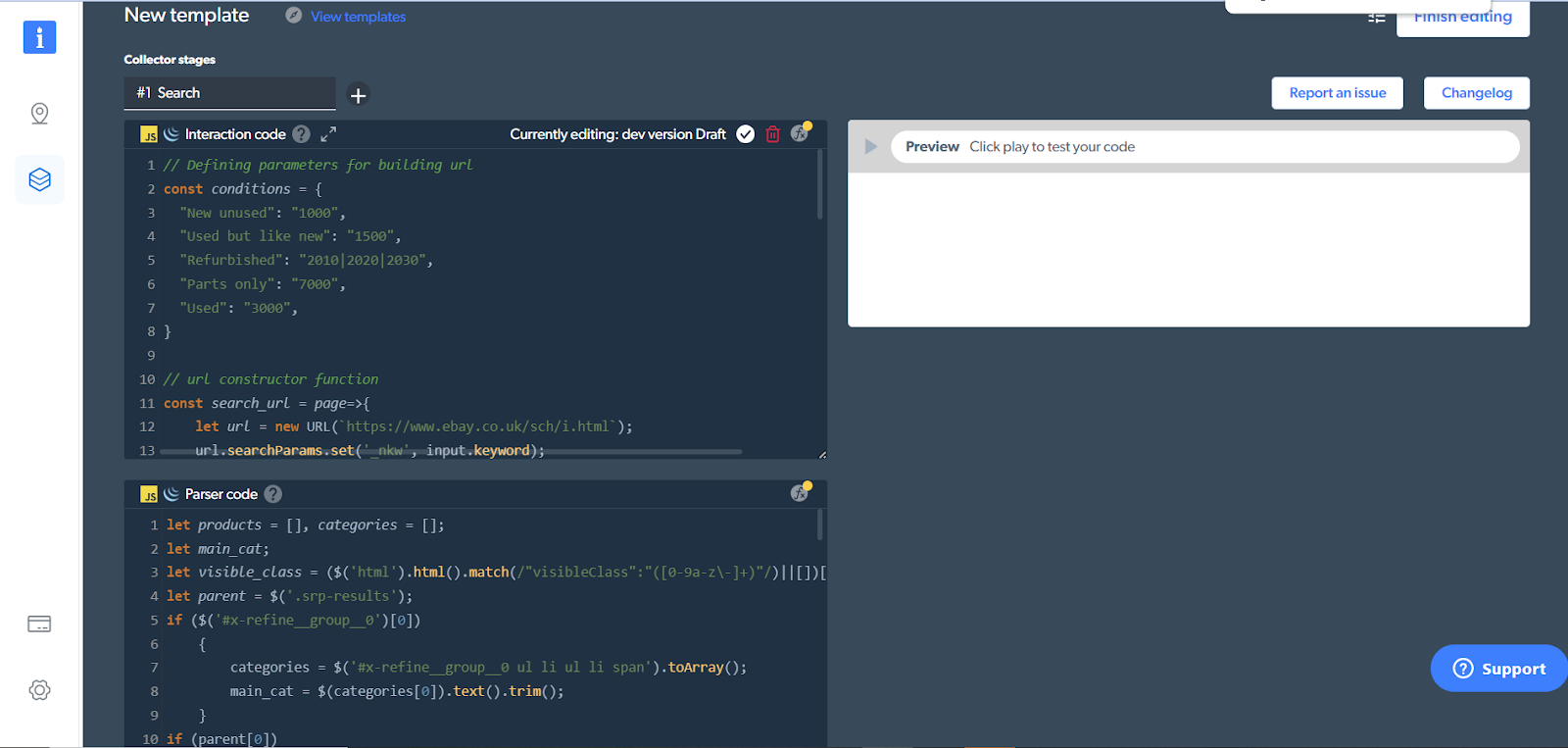Click the Parser code vertical scrollbar
1568x748 pixels.
[819, 524]
